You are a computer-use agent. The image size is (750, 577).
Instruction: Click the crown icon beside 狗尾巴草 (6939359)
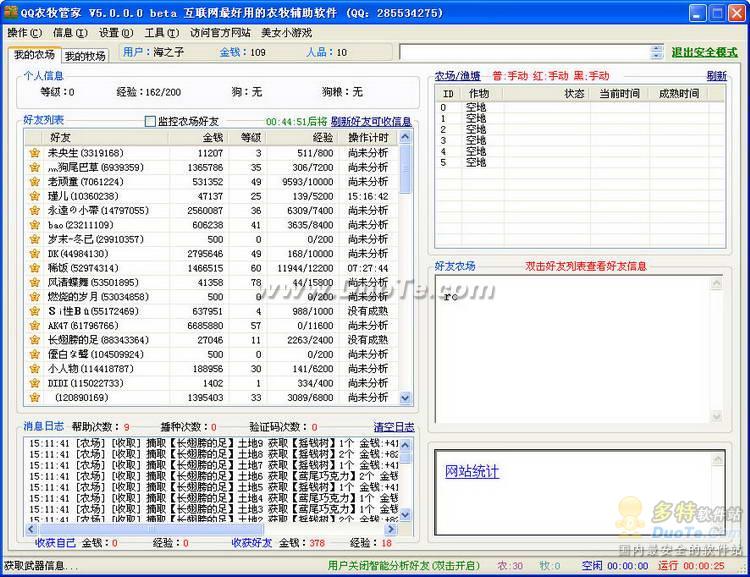[x=34, y=167]
